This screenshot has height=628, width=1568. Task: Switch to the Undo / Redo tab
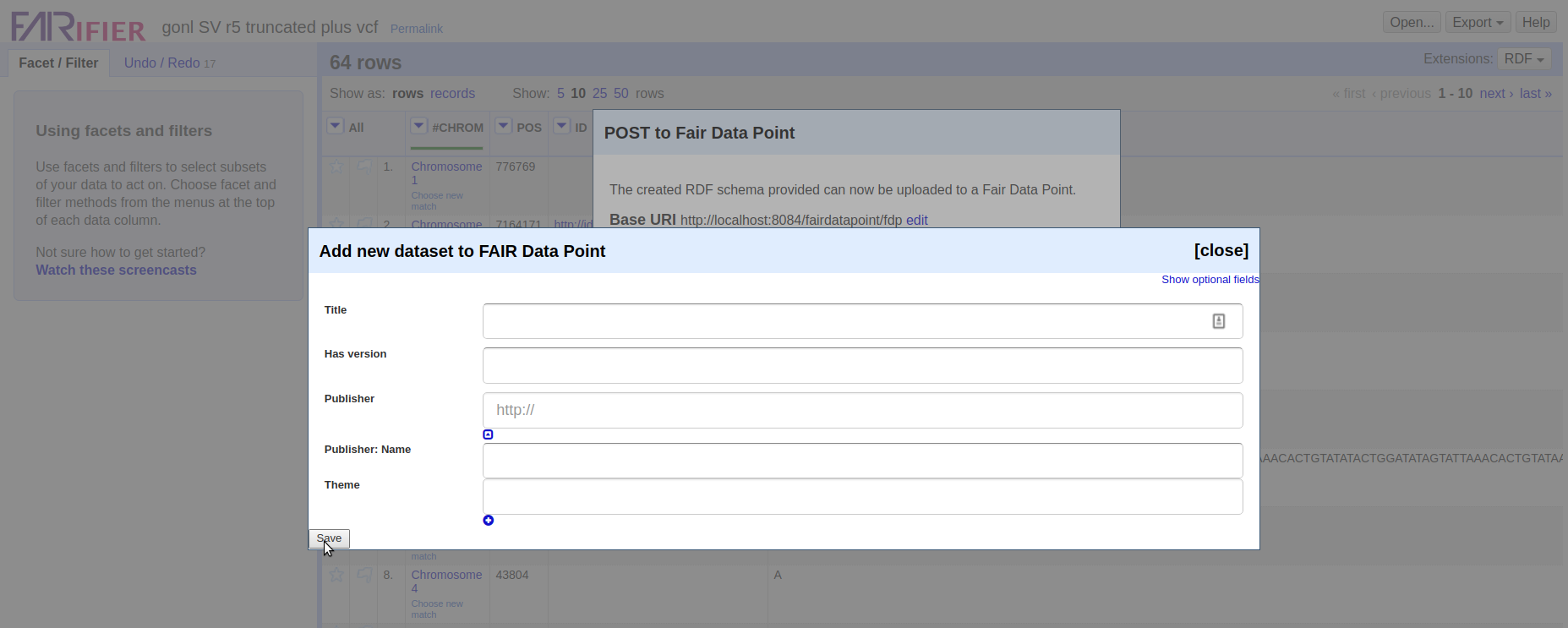click(x=170, y=63)
